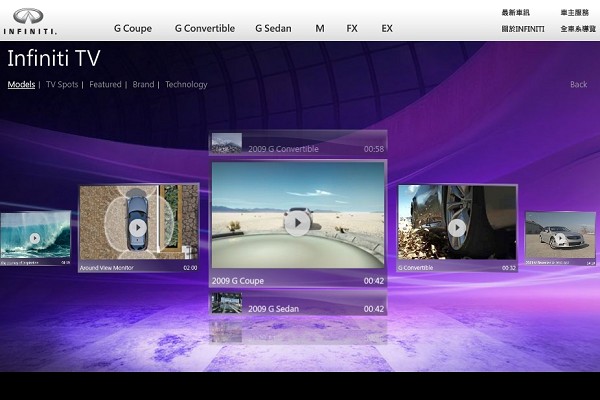
Task: Play the ocean wave video
Action: point(35,238)
